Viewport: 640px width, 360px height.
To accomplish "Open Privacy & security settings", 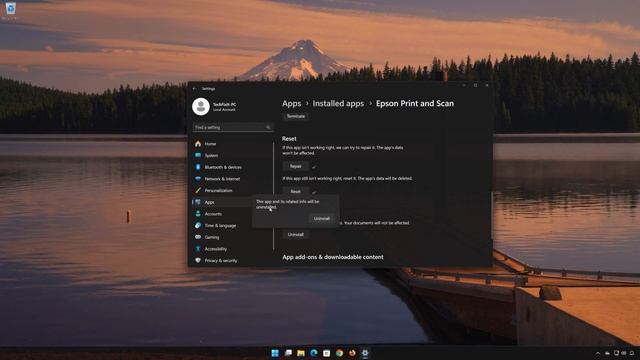I will tap(222, 260).
